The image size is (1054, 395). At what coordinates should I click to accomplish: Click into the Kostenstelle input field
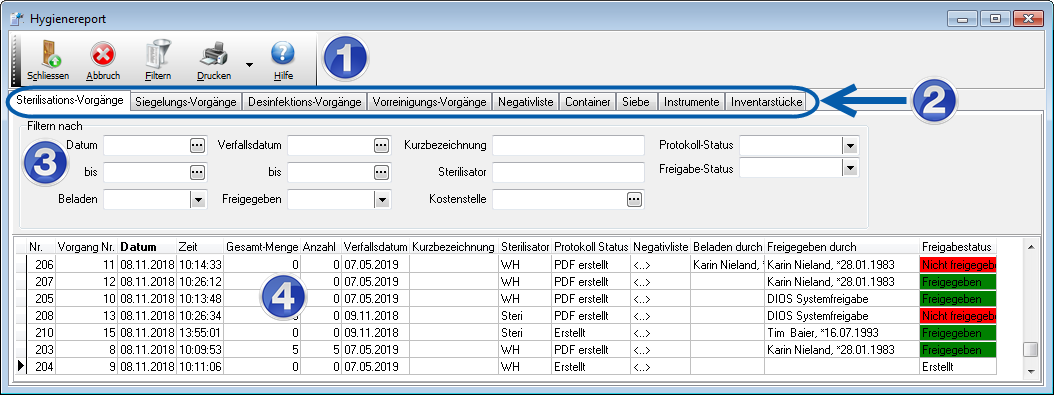coord(559,199)
